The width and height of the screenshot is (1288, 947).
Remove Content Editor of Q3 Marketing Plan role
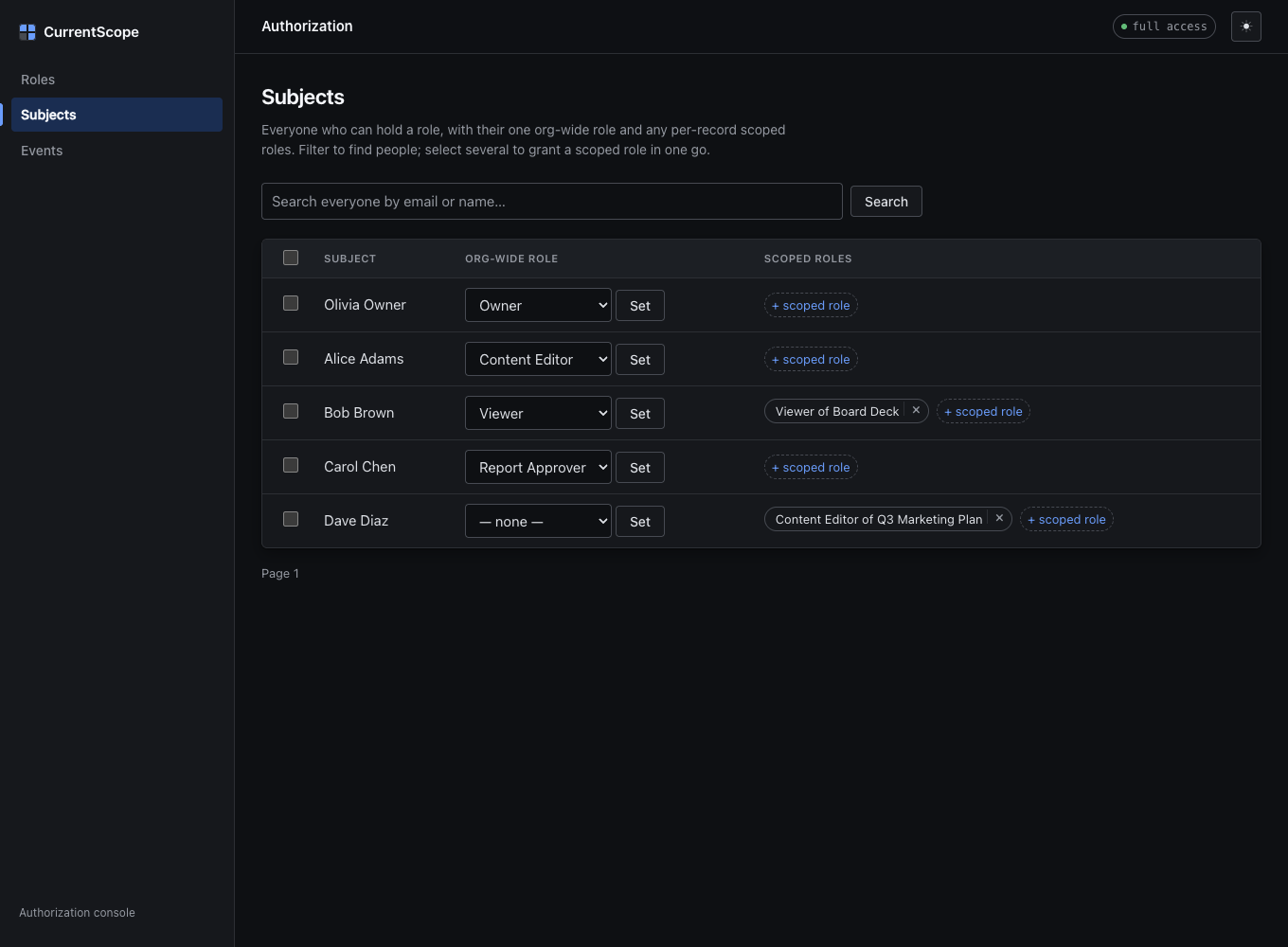[x=999, y=519]
